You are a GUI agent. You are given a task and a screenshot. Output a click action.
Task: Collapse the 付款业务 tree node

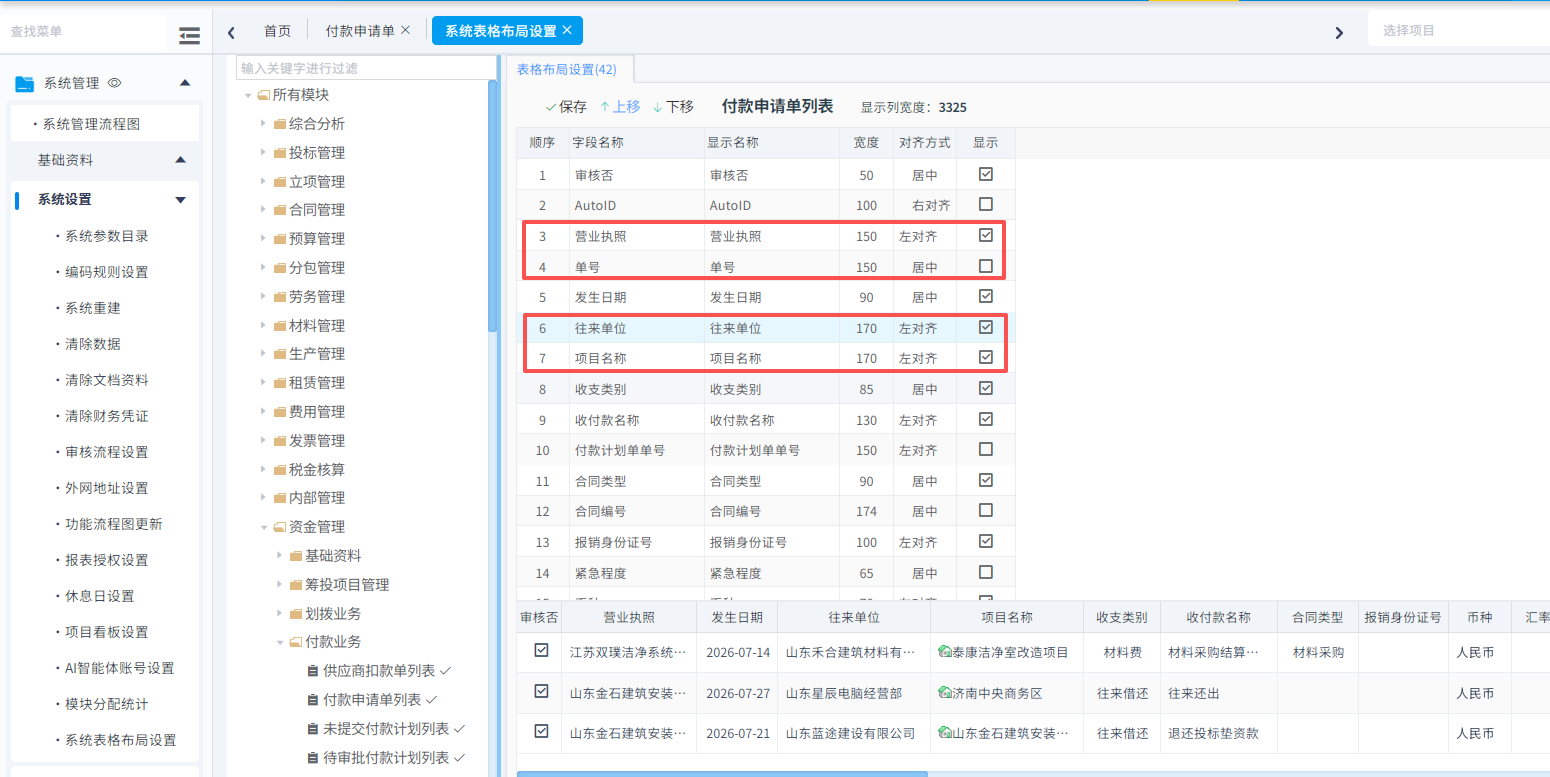280,642
